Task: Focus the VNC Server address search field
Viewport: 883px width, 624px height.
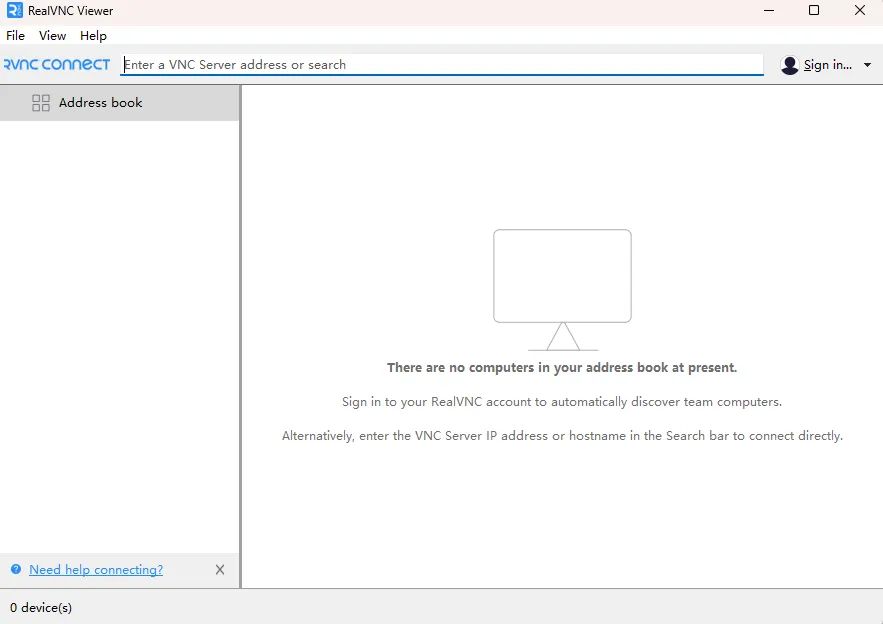Action: coord(440,65)
